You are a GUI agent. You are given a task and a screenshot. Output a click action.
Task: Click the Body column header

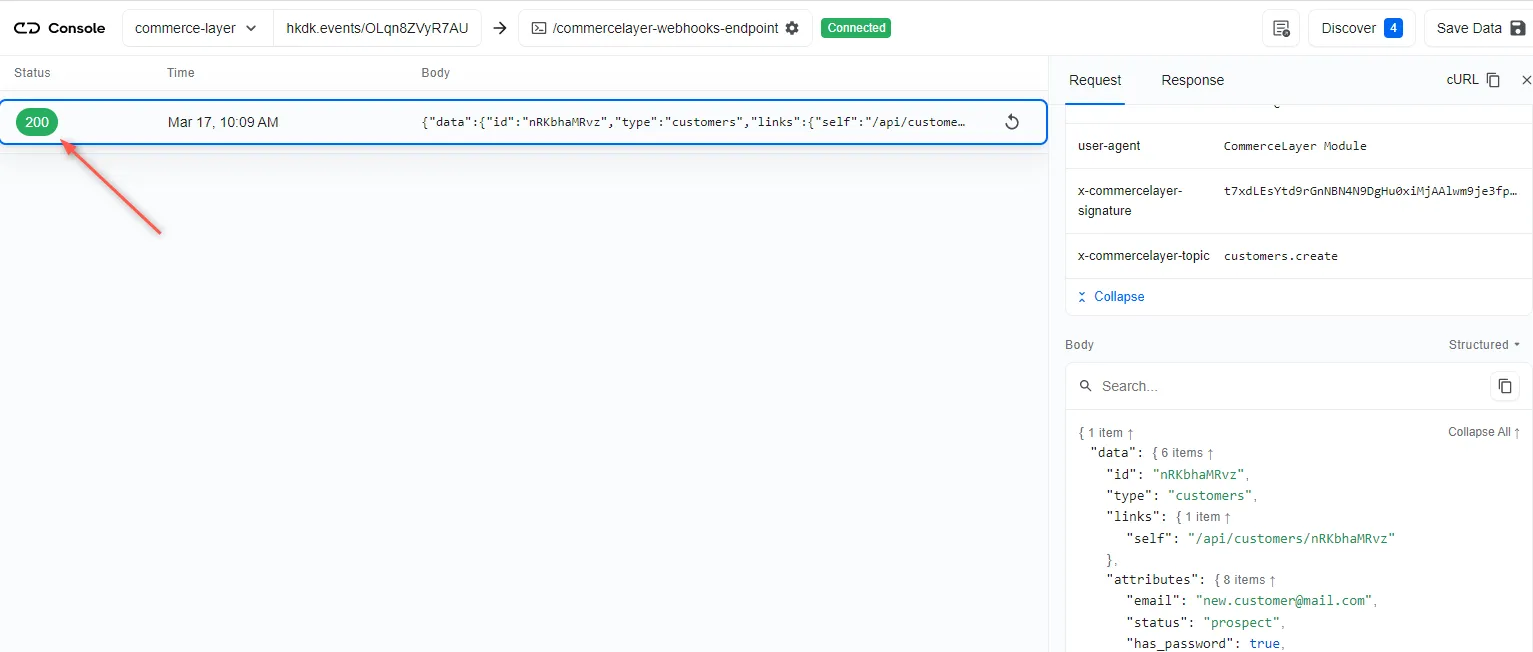(x=436, y=73)
